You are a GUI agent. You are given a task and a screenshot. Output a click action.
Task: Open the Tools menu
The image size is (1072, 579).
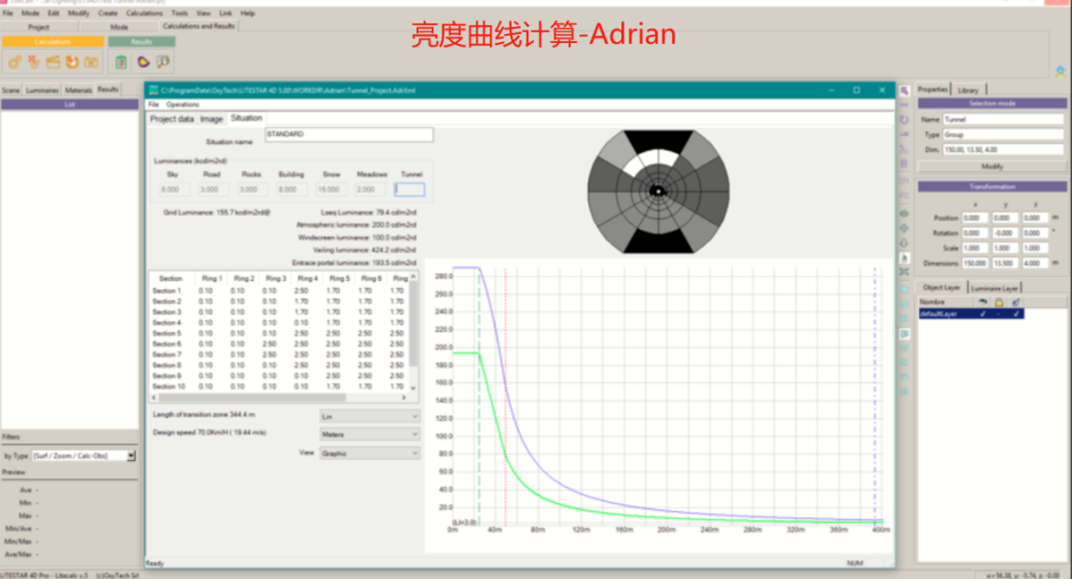click(179, 13)
